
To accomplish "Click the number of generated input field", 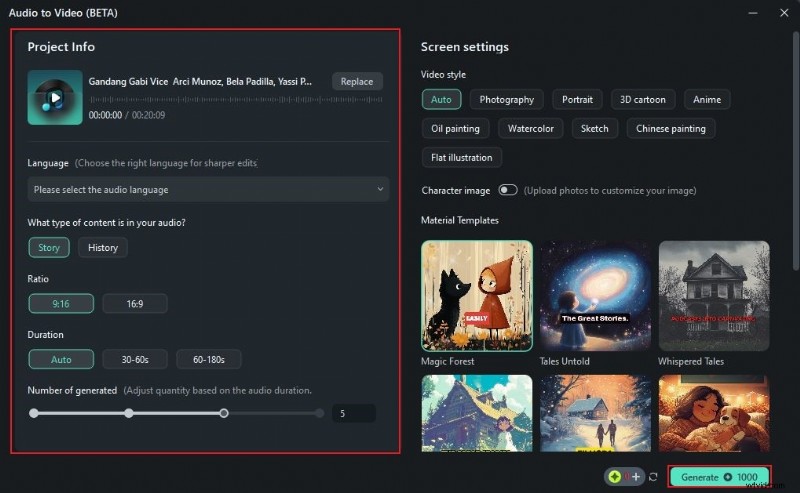I will pyautogui.click(x=353, y=413).
